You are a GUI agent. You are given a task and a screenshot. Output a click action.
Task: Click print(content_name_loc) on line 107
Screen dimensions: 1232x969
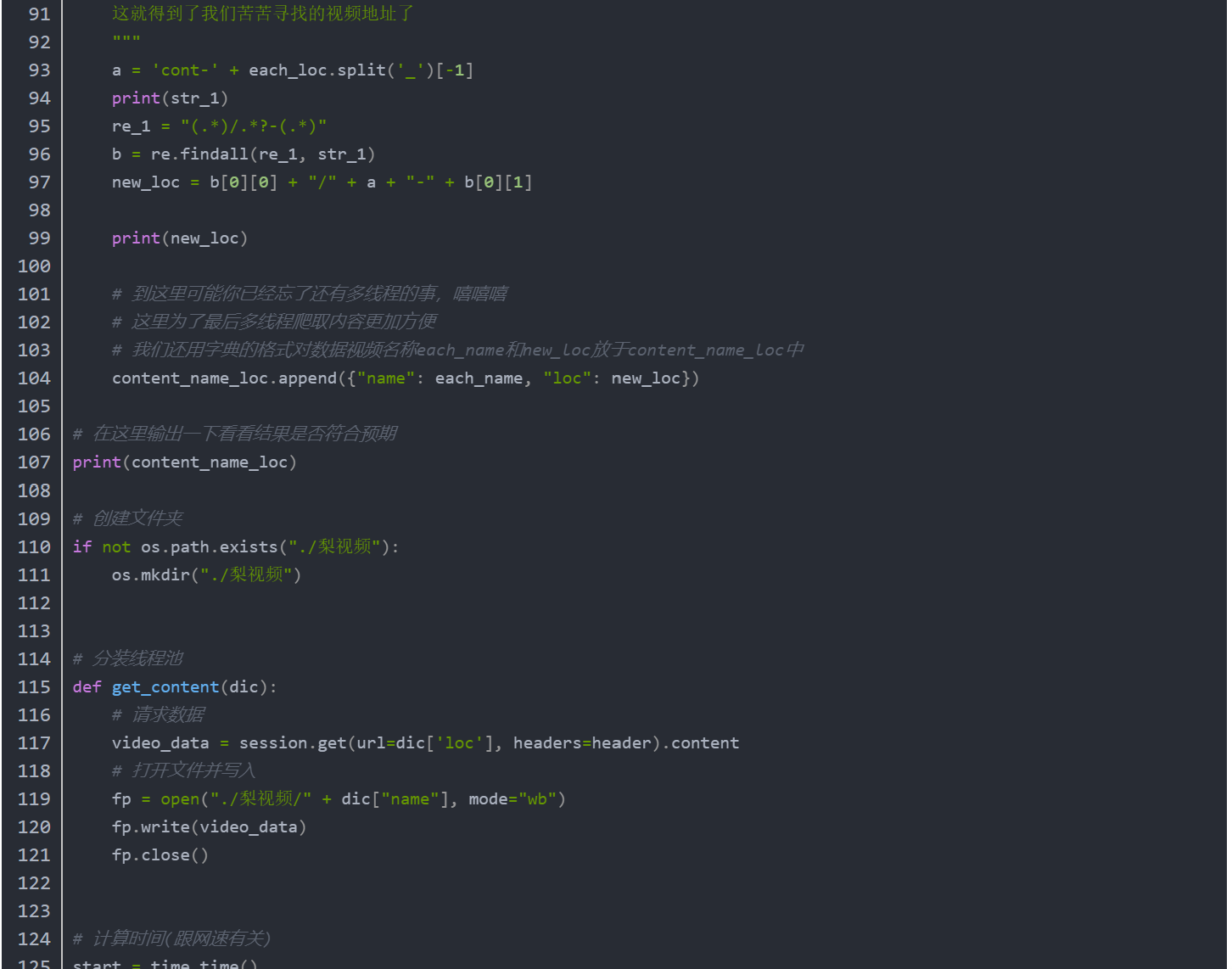(x=185, y=462)
